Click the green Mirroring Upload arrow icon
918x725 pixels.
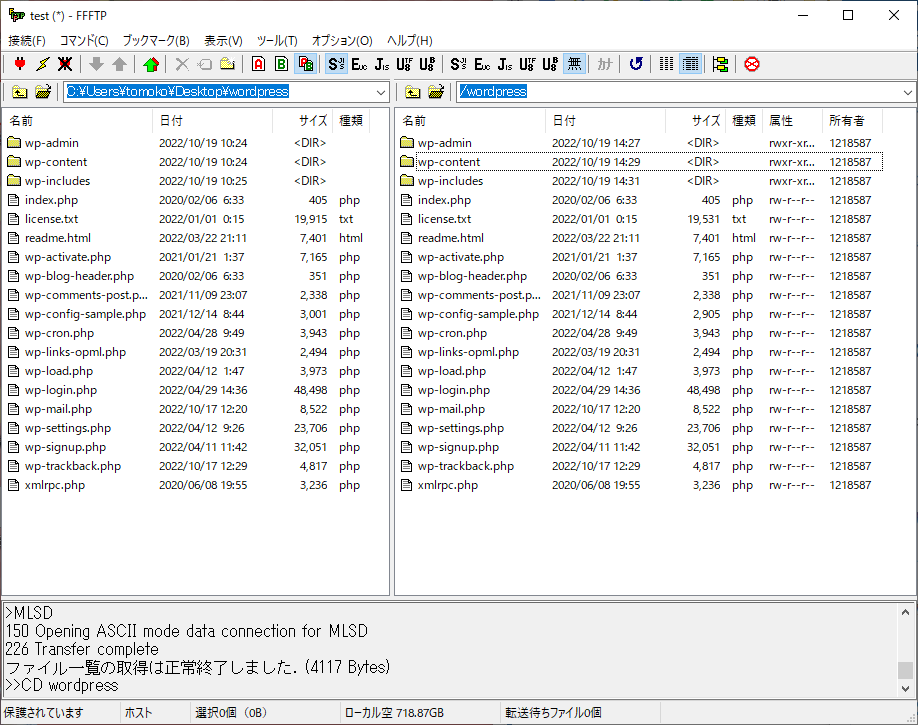151,64
